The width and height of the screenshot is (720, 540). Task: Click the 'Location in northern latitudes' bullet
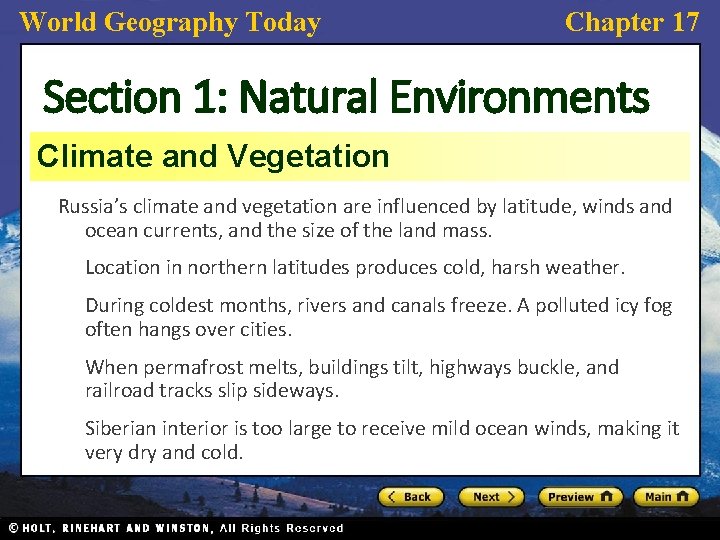point(355,267)
